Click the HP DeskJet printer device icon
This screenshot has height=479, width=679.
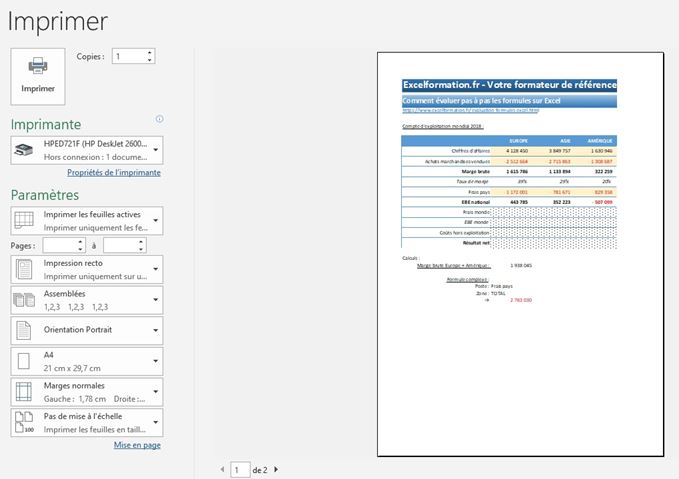[x=25, y=151]
